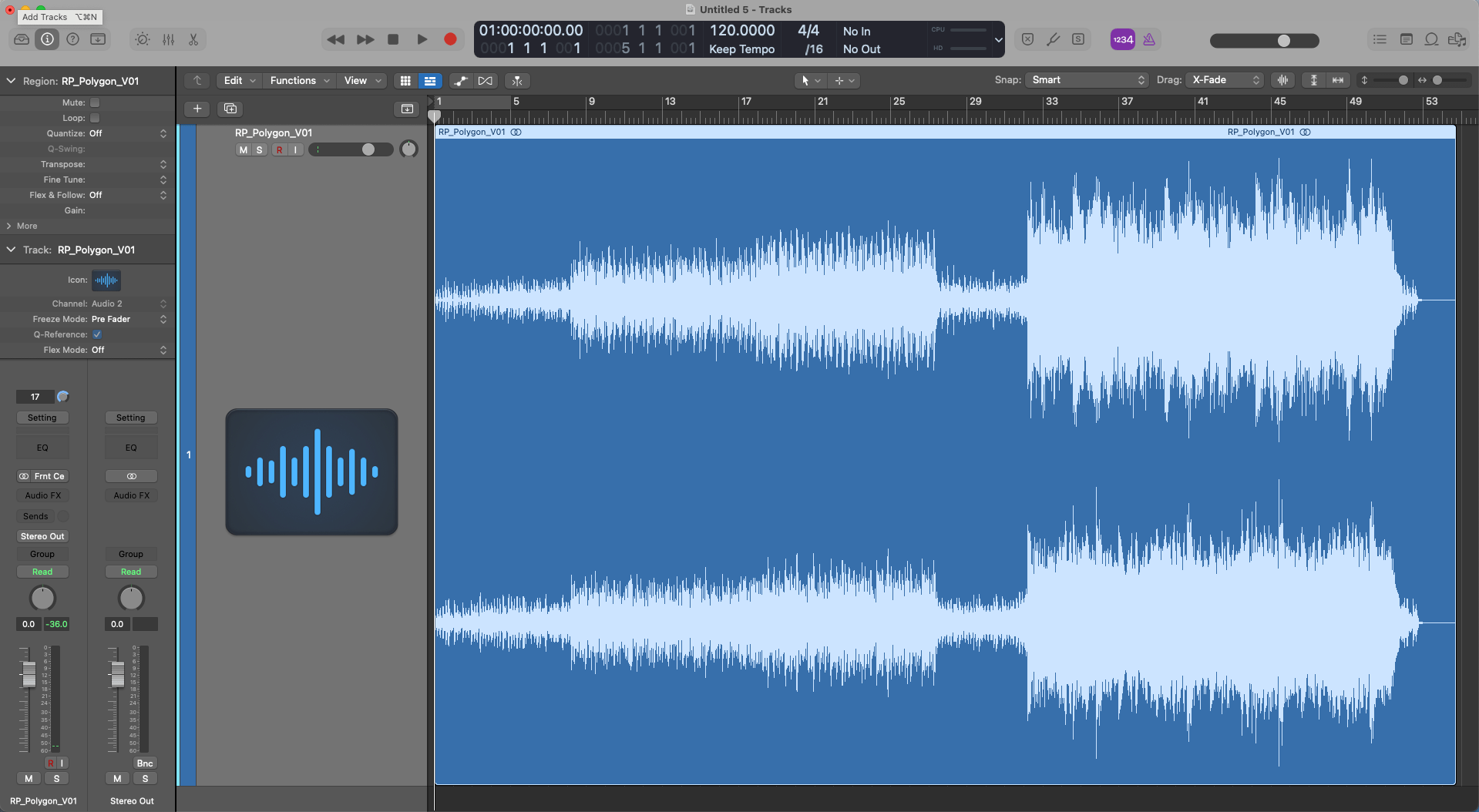This screenshot has height=812, width=1479.
Task: Switch tracks area to grid view mode
Action: pyautogui.click(x=405, y=80)
